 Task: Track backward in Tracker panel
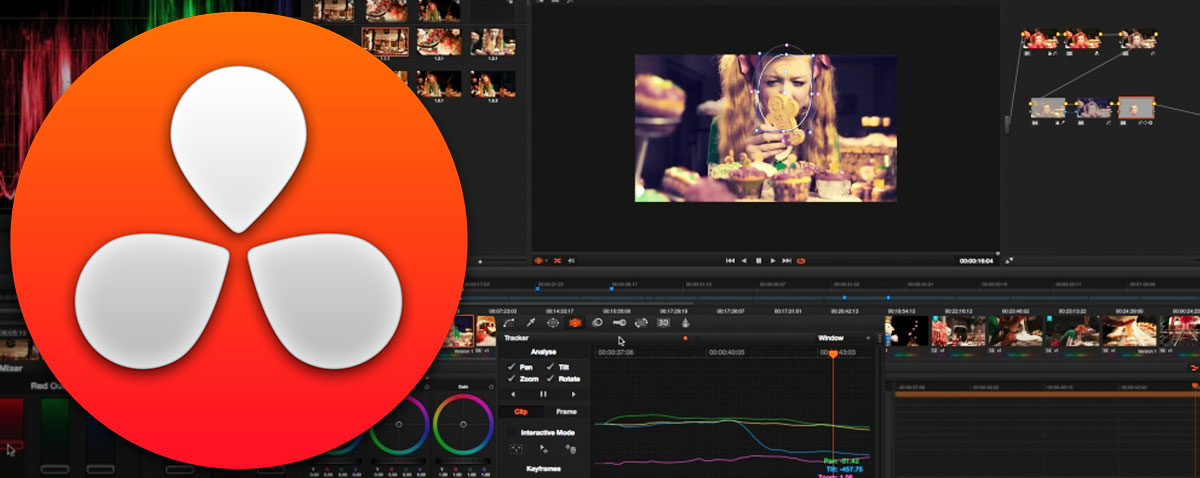click(513, 394)
